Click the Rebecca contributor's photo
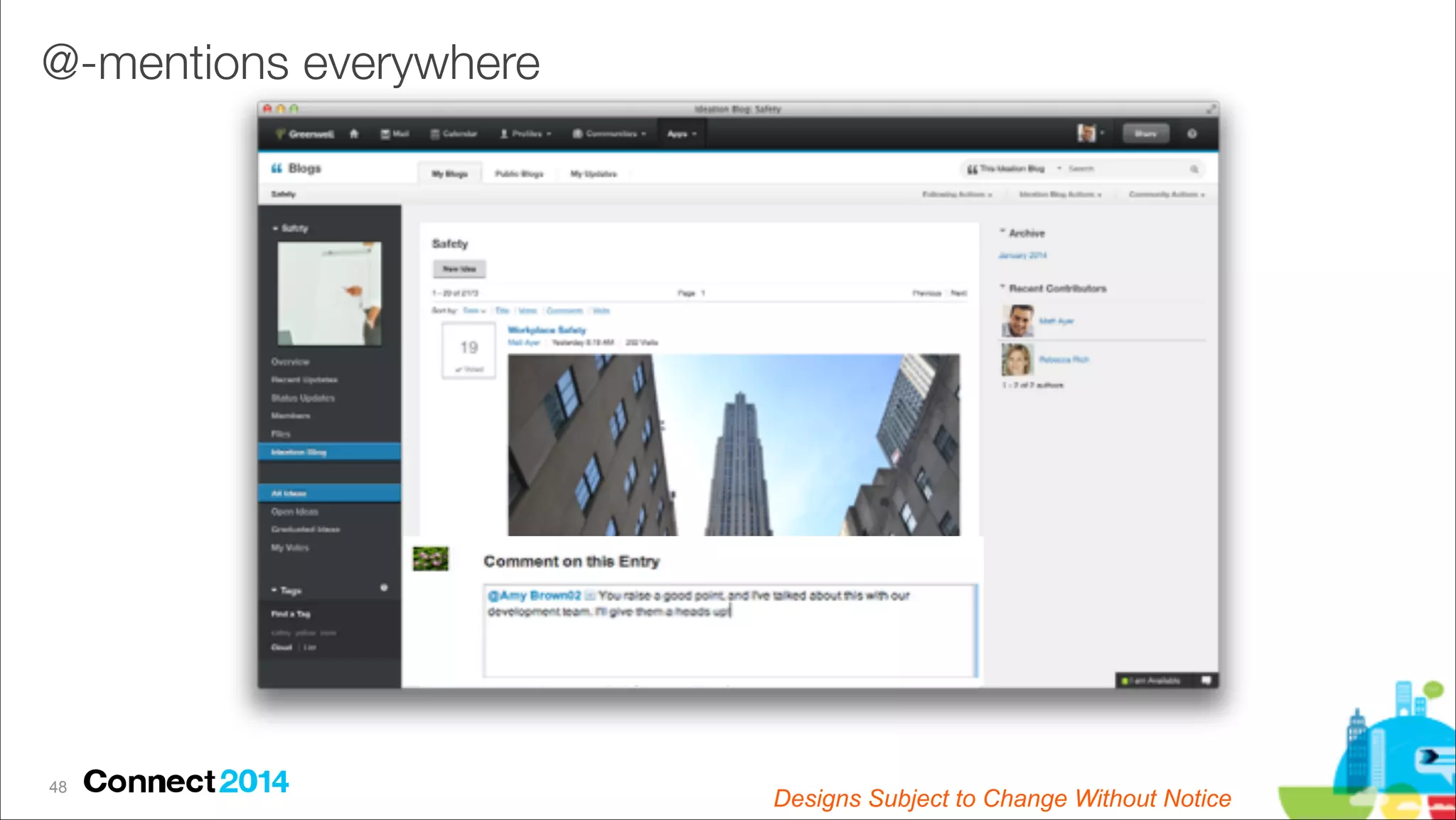The image size is (1456, 820). tap(1017, 360)
